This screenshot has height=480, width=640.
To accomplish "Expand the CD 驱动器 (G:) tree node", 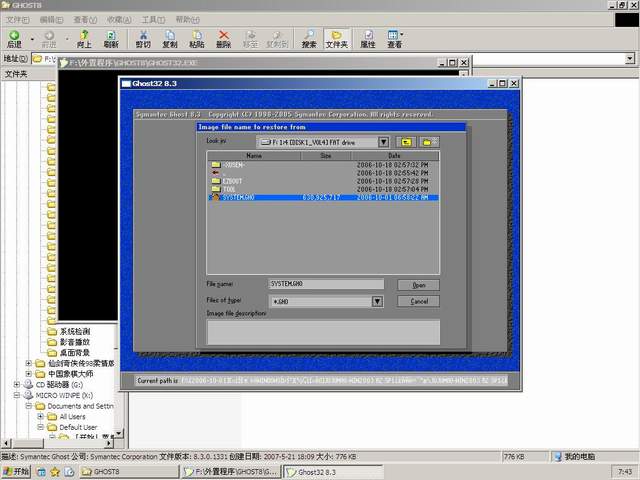I will [16, 384].
